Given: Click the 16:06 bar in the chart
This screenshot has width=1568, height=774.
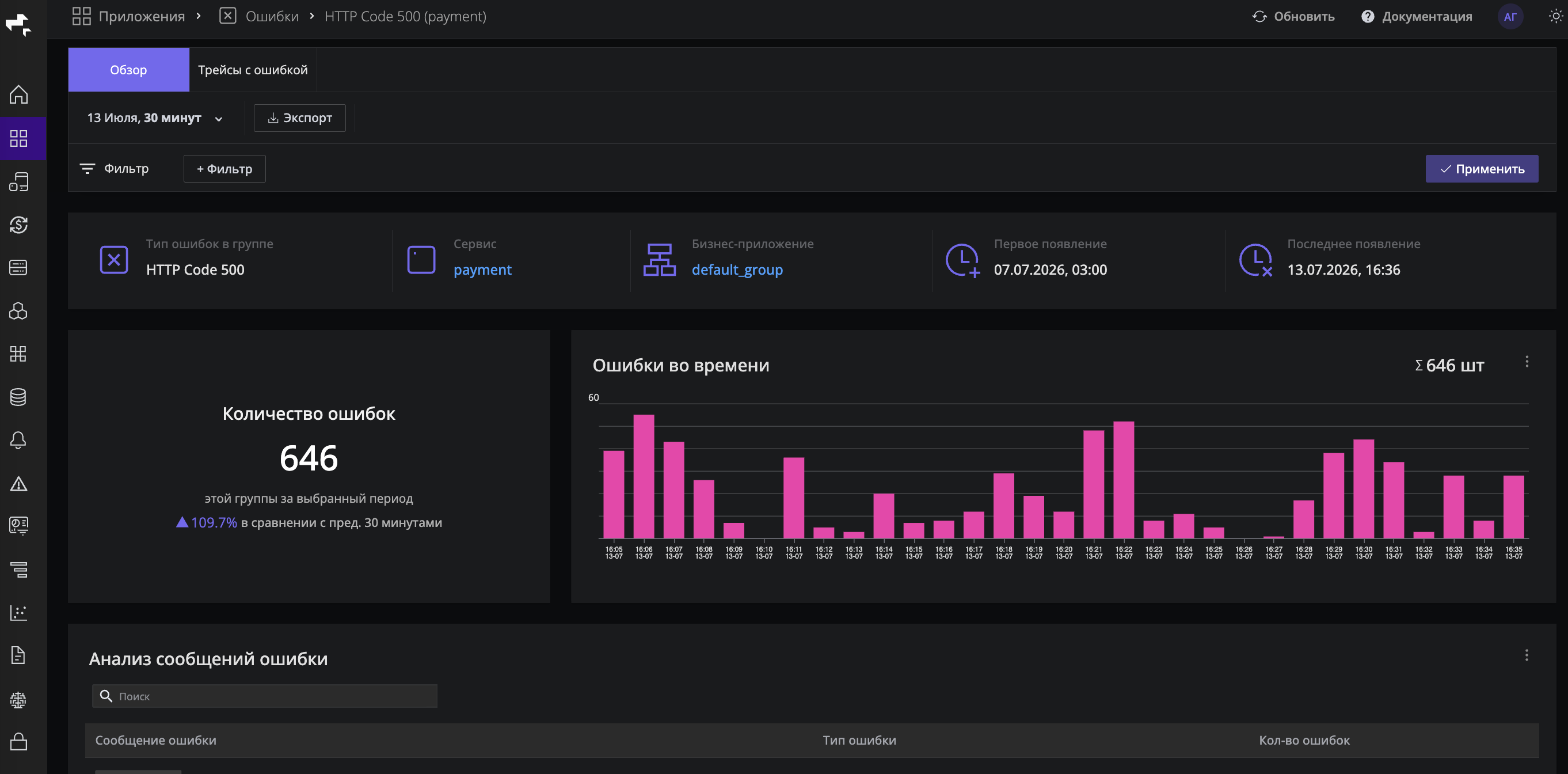Looking at the screenshot, I should [644, 477].
